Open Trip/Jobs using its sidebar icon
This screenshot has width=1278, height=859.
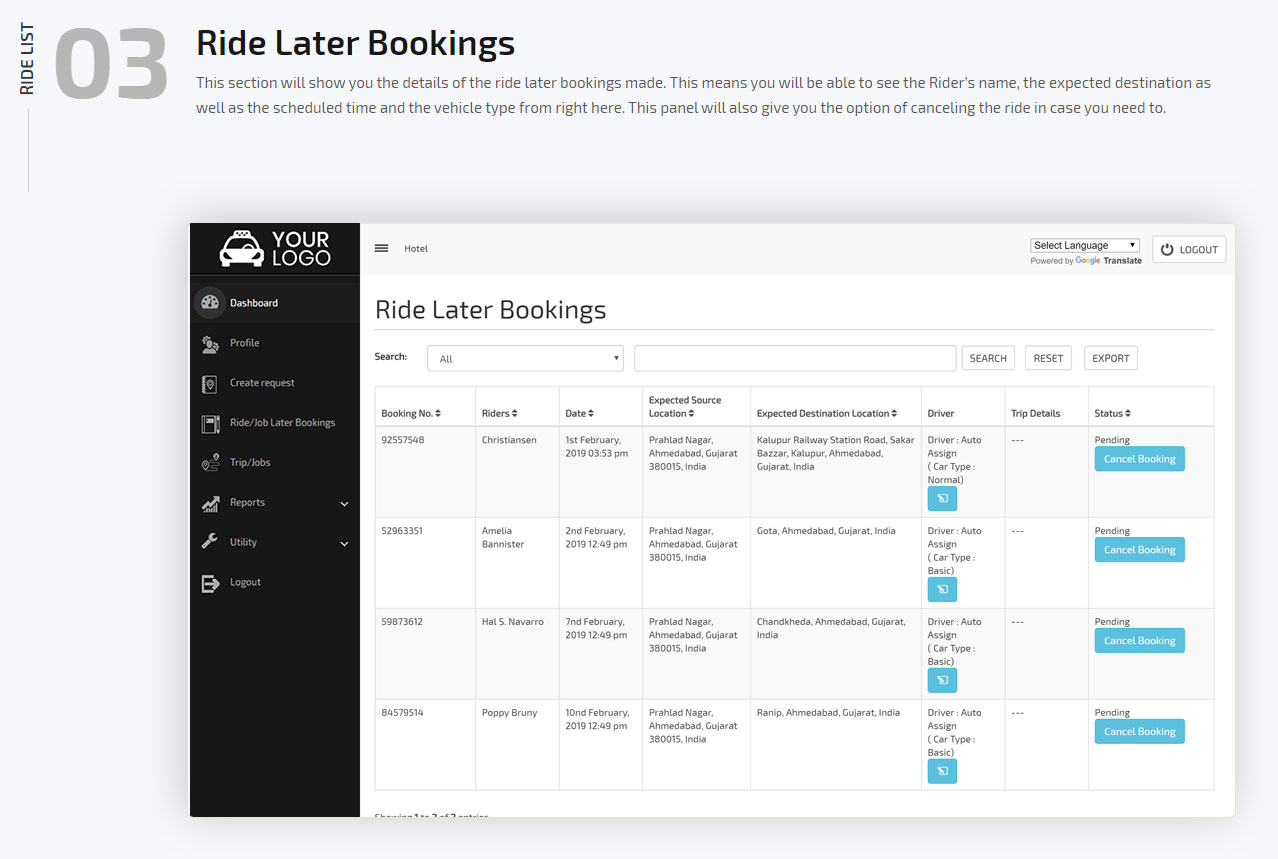[x=210, y=462]
